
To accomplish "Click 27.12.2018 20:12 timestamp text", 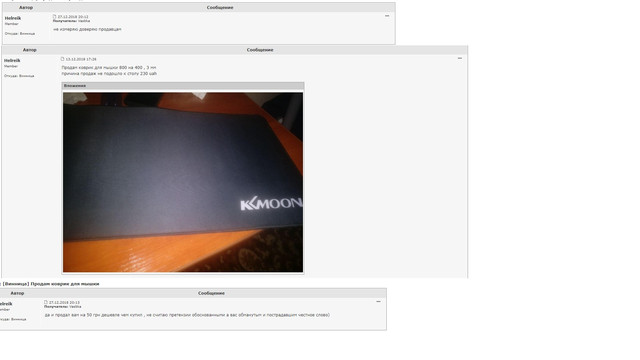I will pyautogui.click(x=73, y=17).
